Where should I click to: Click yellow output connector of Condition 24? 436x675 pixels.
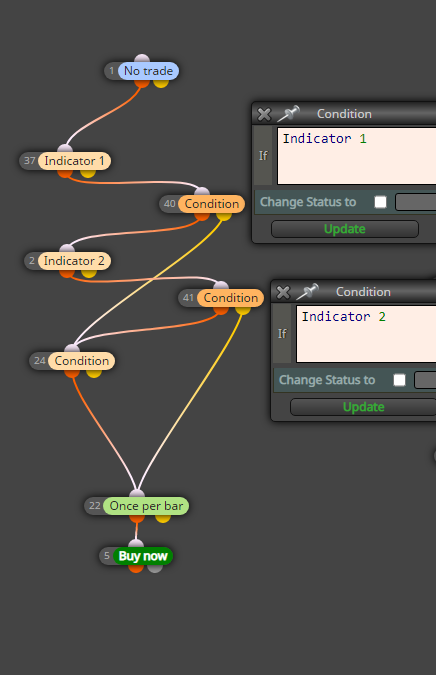pos(94,372)
